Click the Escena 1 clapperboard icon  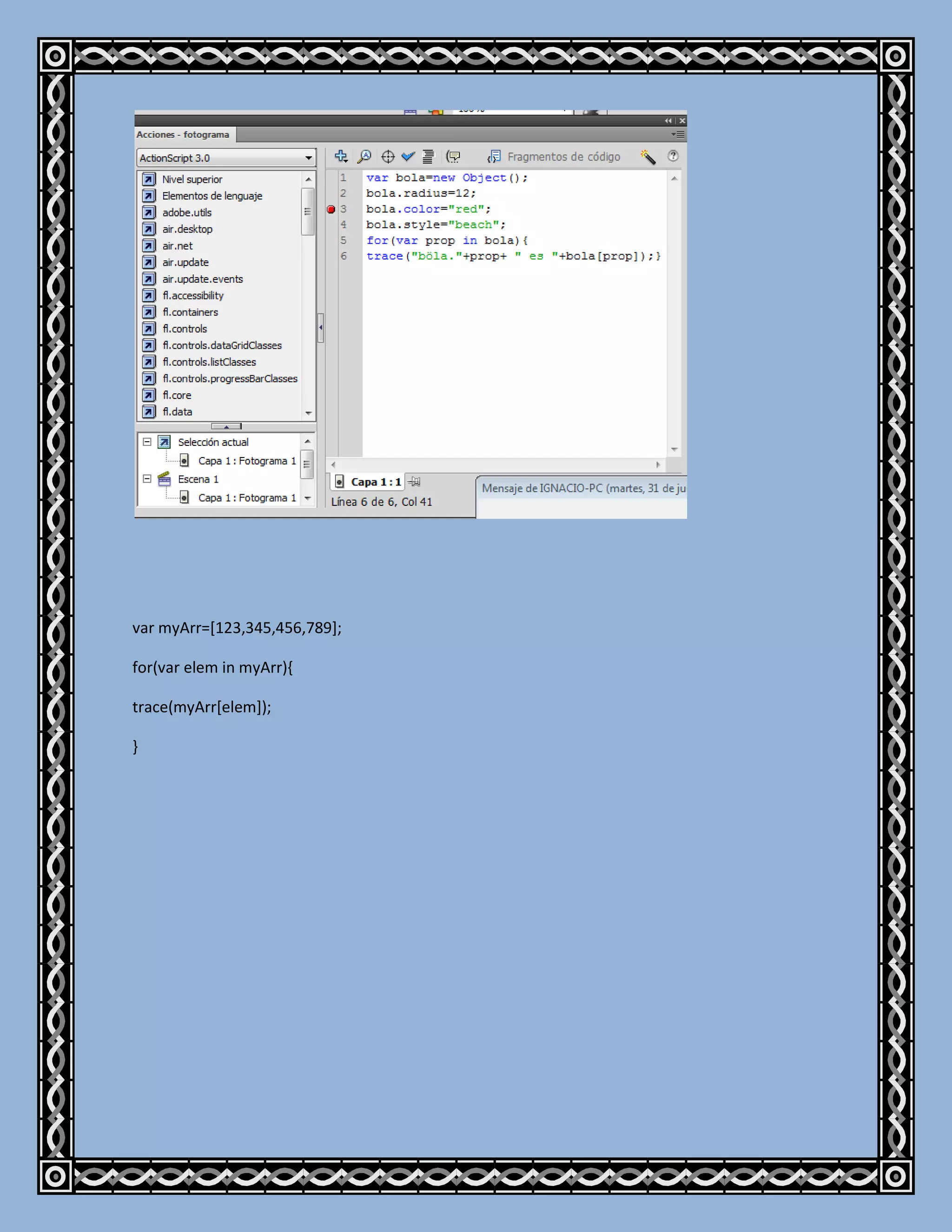[164, 479]
